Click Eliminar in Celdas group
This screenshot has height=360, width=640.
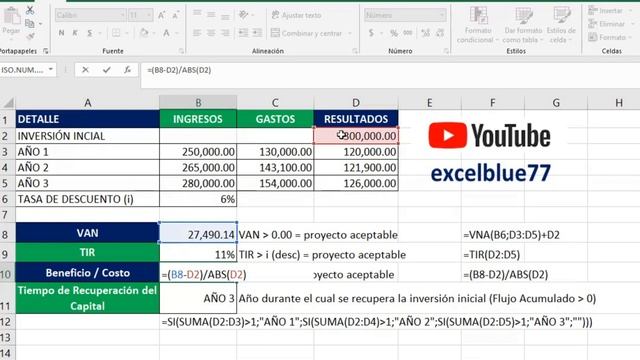[607, 24]
